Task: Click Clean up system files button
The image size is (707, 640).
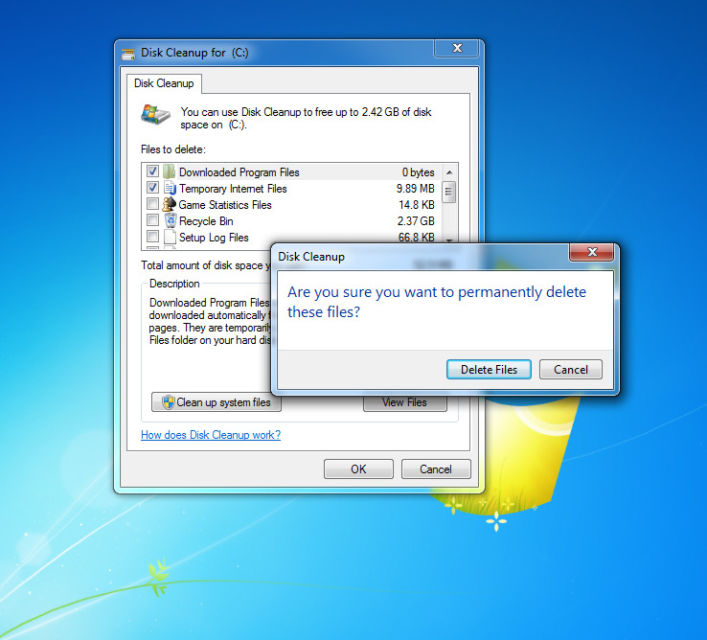Action: [216, 402]
